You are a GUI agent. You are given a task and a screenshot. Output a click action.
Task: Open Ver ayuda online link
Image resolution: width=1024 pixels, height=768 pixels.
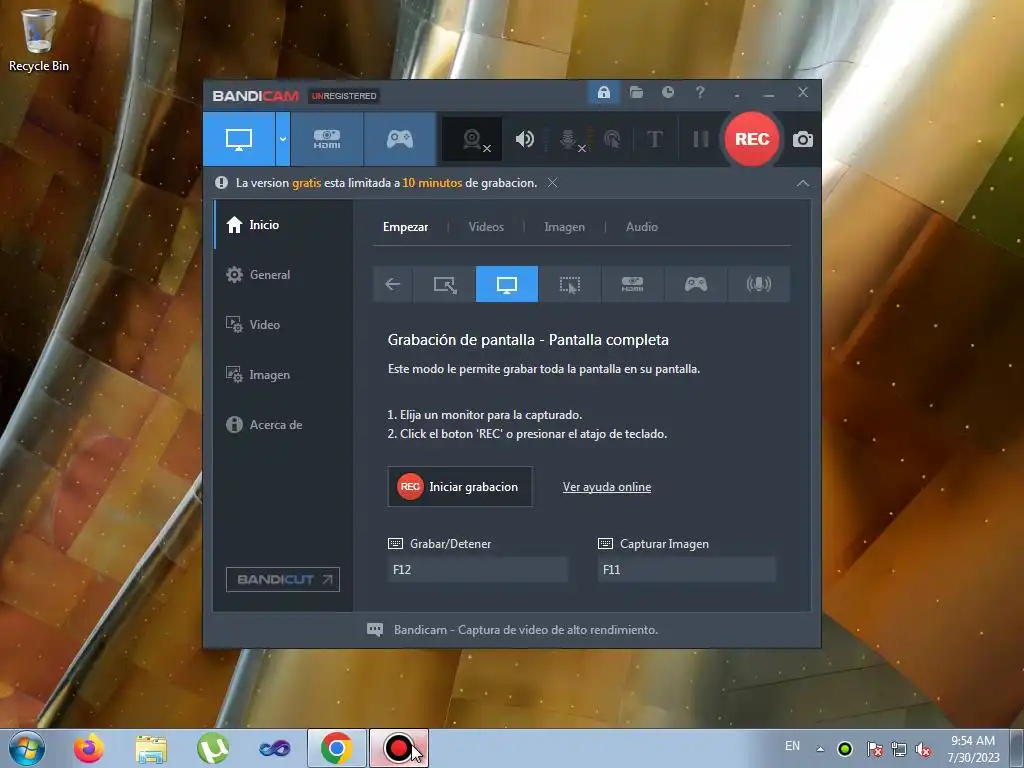click(x=607, y=487)
